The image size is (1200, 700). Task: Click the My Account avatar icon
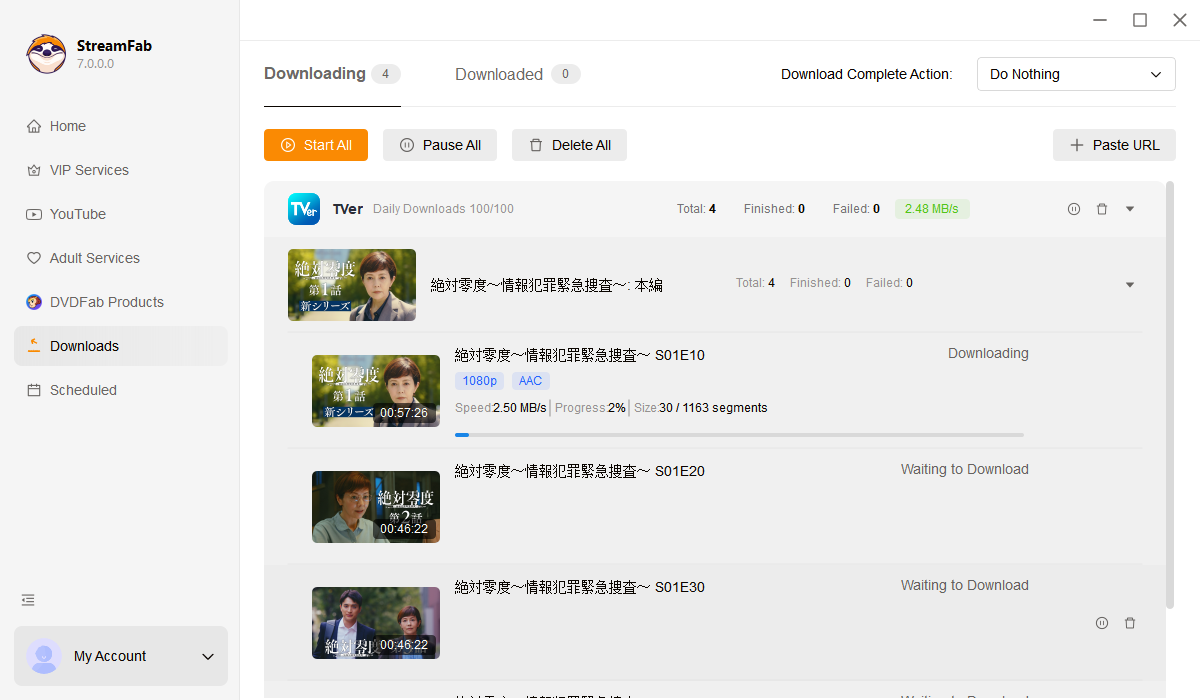tap(44, 656)
